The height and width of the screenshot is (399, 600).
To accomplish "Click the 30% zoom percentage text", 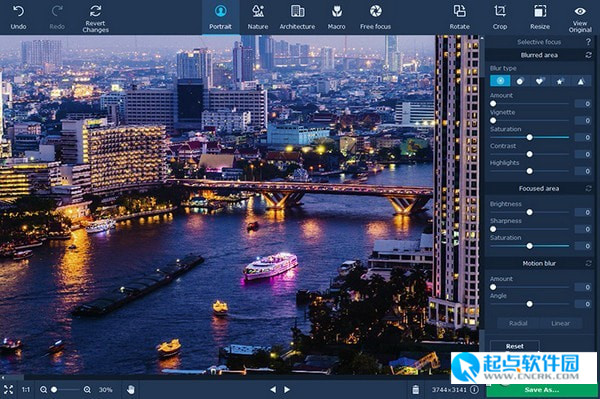I will (x=106, y=390).
